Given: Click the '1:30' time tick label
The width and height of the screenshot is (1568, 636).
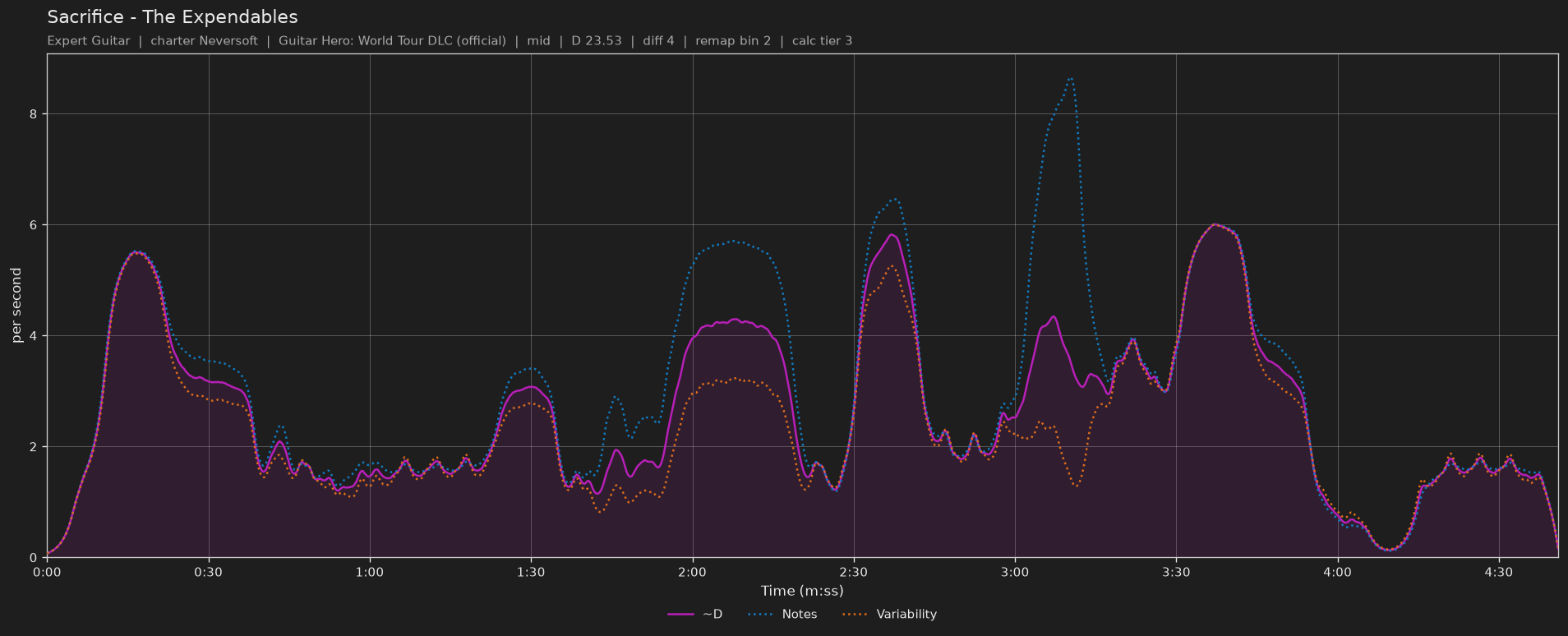Looking at the screenshot, I should coord(531,572).
